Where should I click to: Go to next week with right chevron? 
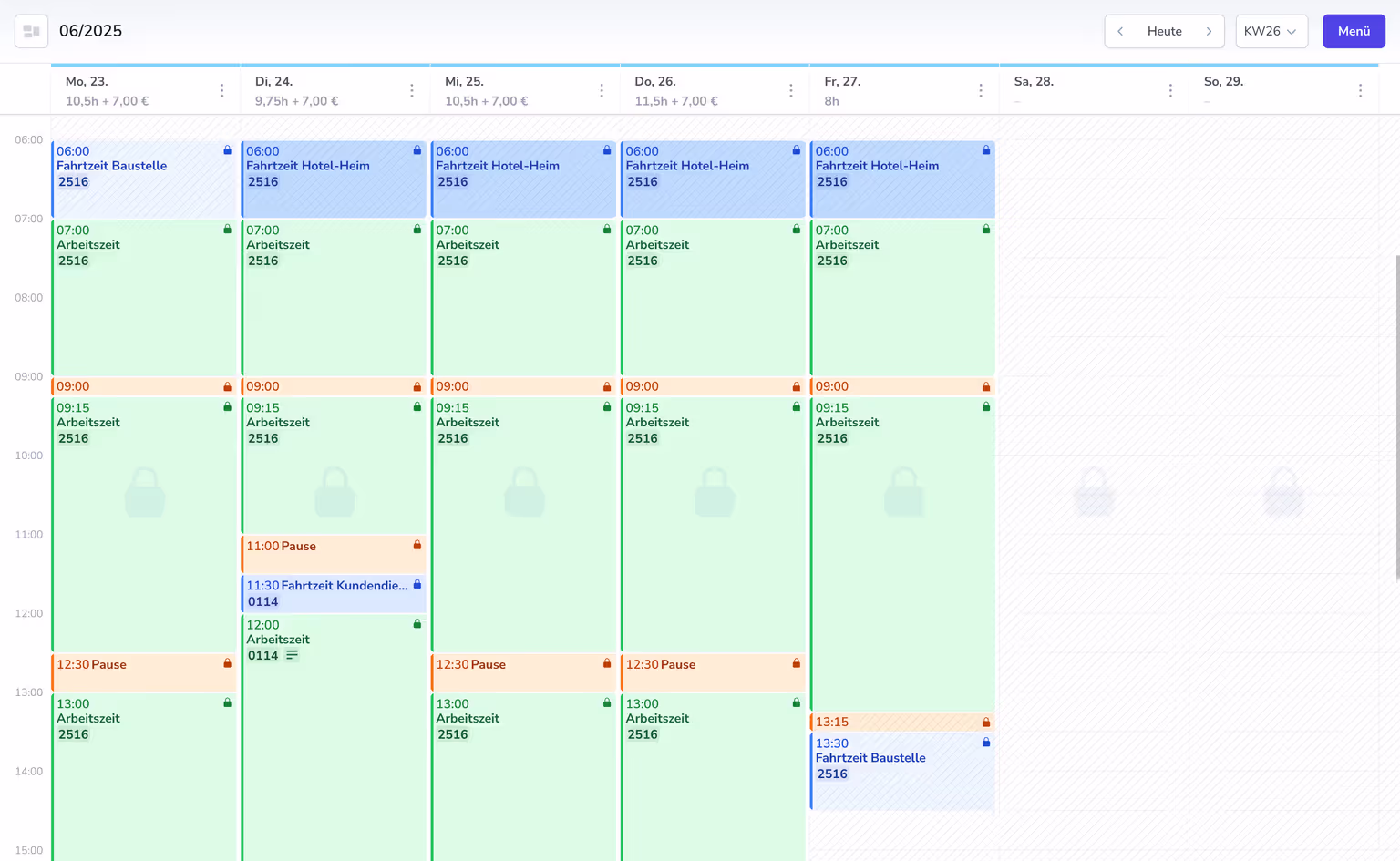pyautogui.click(x=1209, y=31)
